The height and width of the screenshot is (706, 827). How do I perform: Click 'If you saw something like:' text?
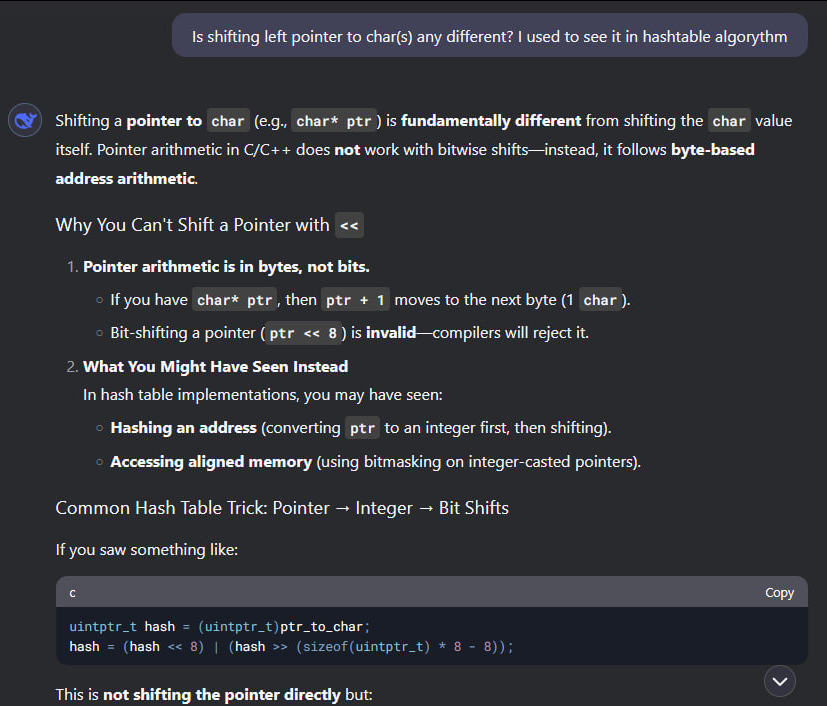click(147, 549)
